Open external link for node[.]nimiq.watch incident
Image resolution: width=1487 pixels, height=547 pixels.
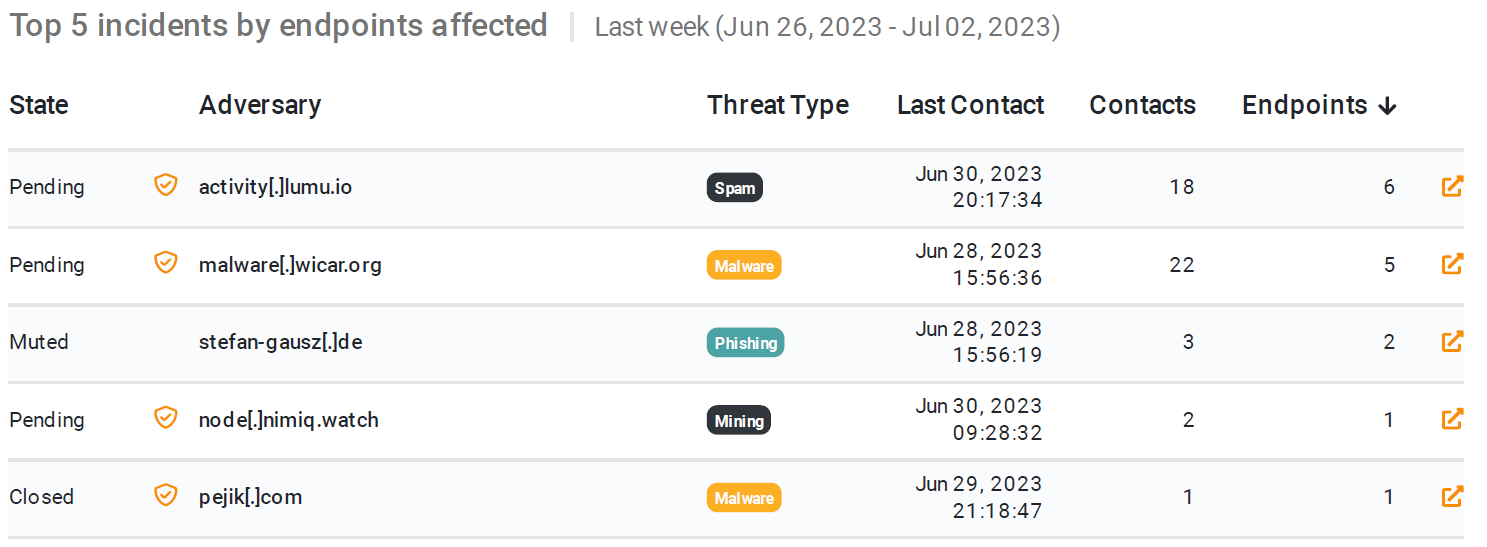coord(1452,419)
